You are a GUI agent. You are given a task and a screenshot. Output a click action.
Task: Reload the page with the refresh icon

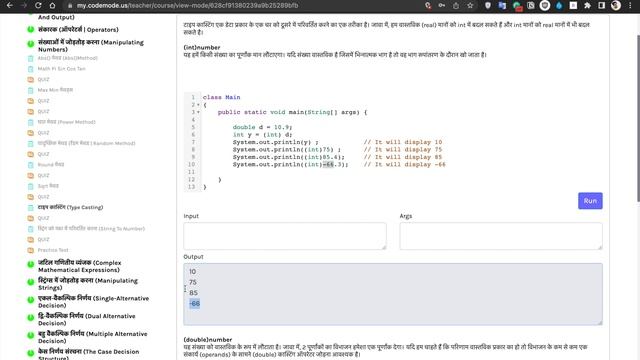38,5
